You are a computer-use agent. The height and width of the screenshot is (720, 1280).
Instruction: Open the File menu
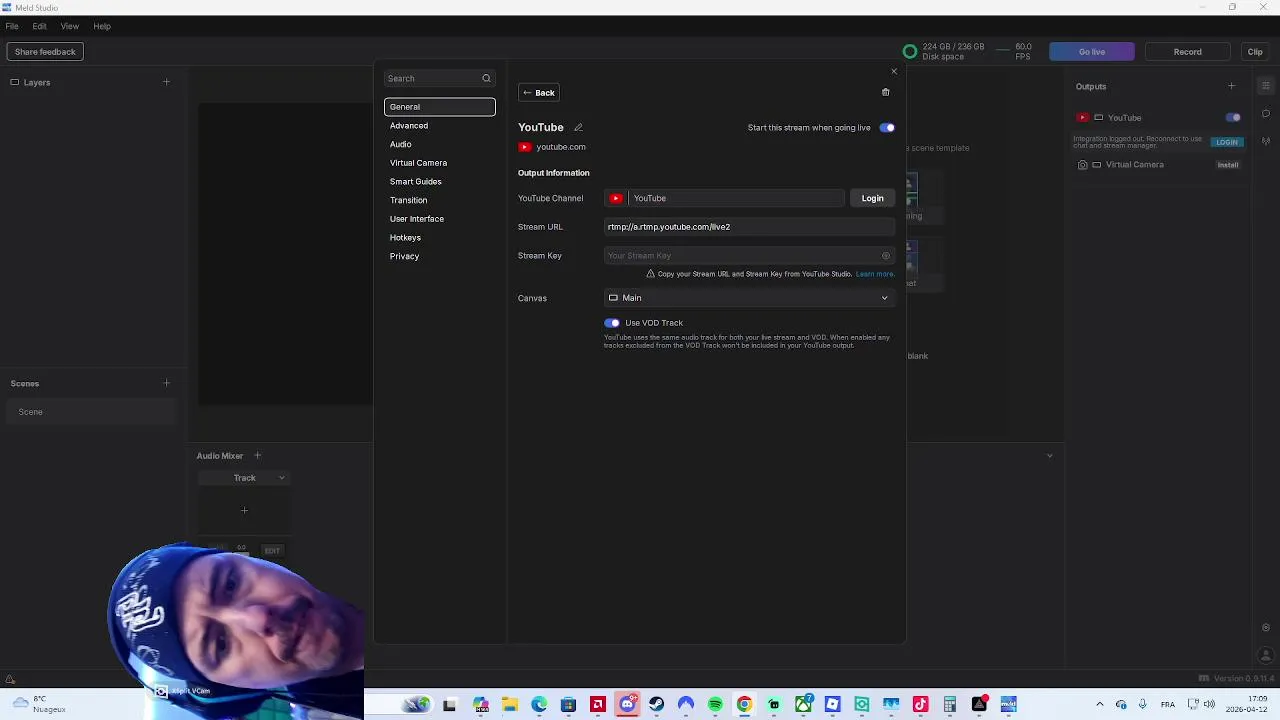point(12,26)
